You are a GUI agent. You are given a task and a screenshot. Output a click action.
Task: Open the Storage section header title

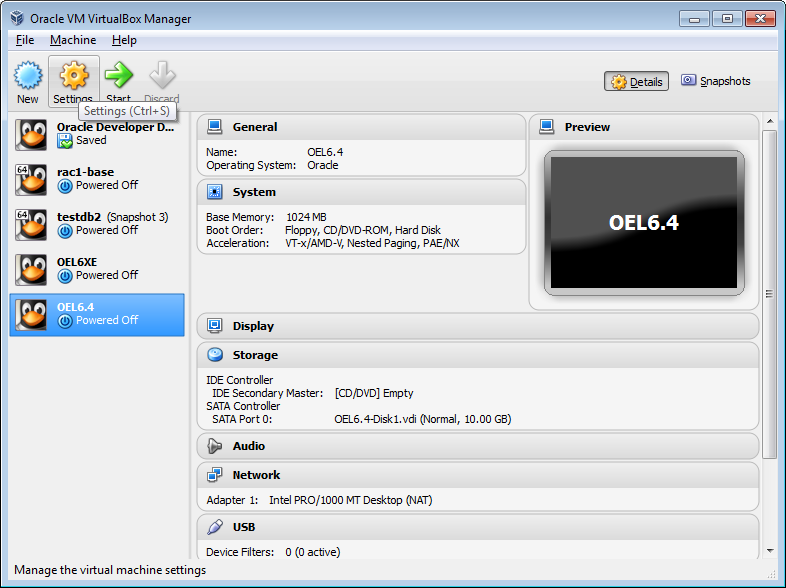(x=255, y=355)
